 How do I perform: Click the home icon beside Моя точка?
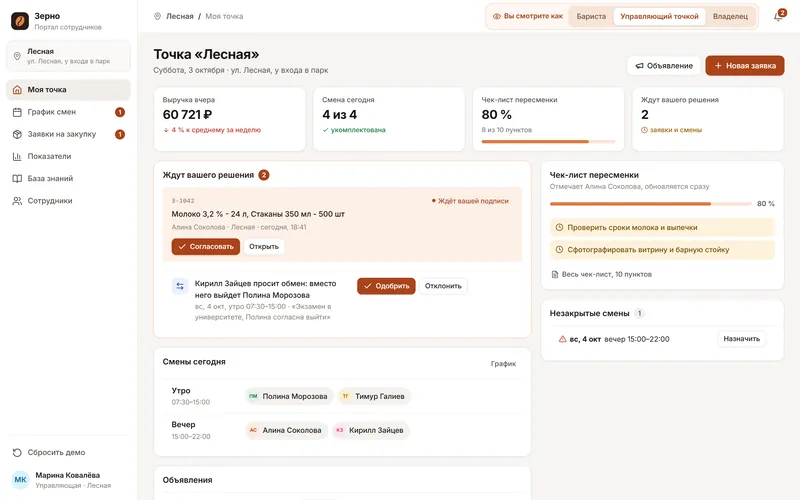point(17,90)
